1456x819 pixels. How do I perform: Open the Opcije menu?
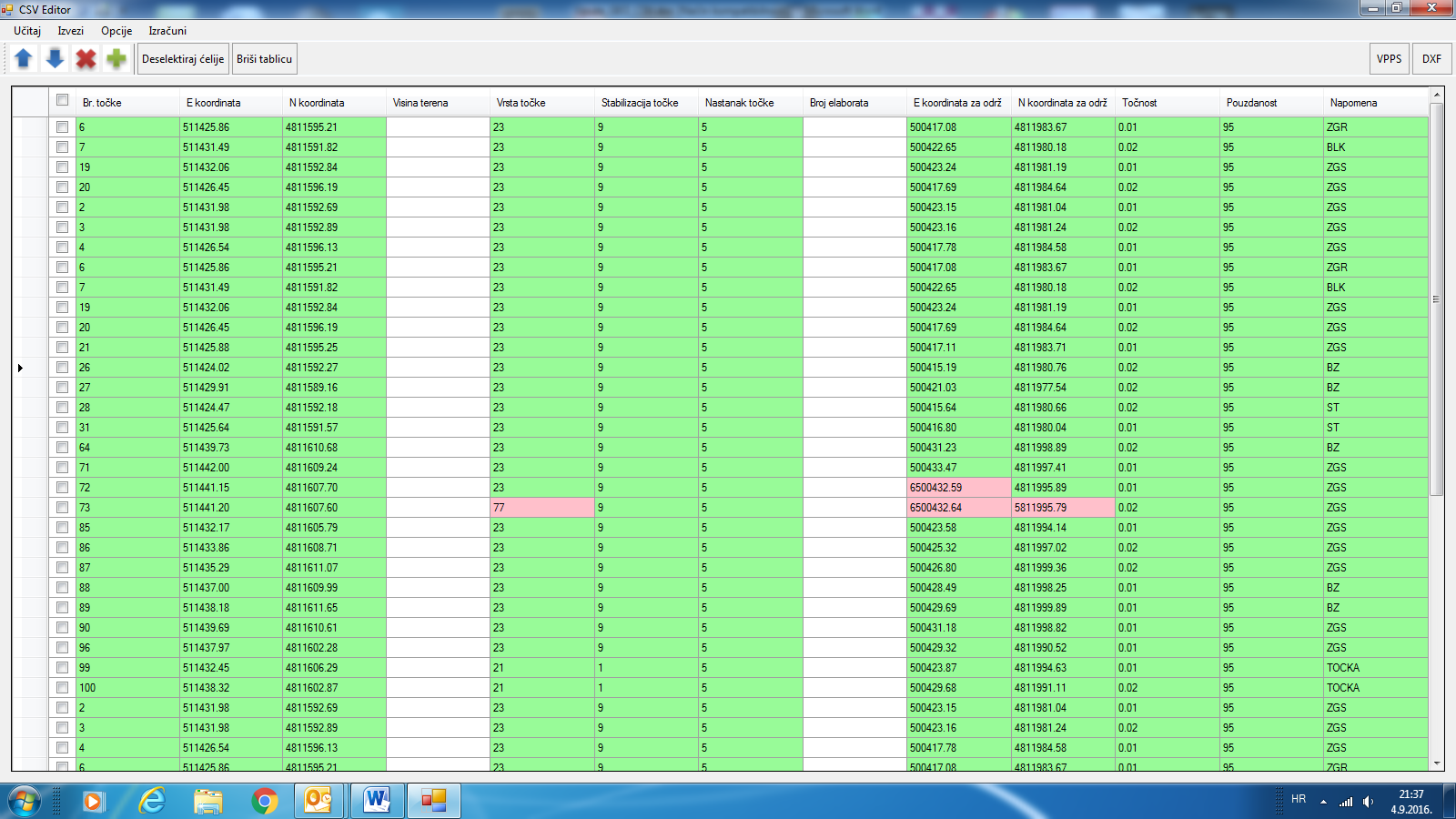coord(116,31)
